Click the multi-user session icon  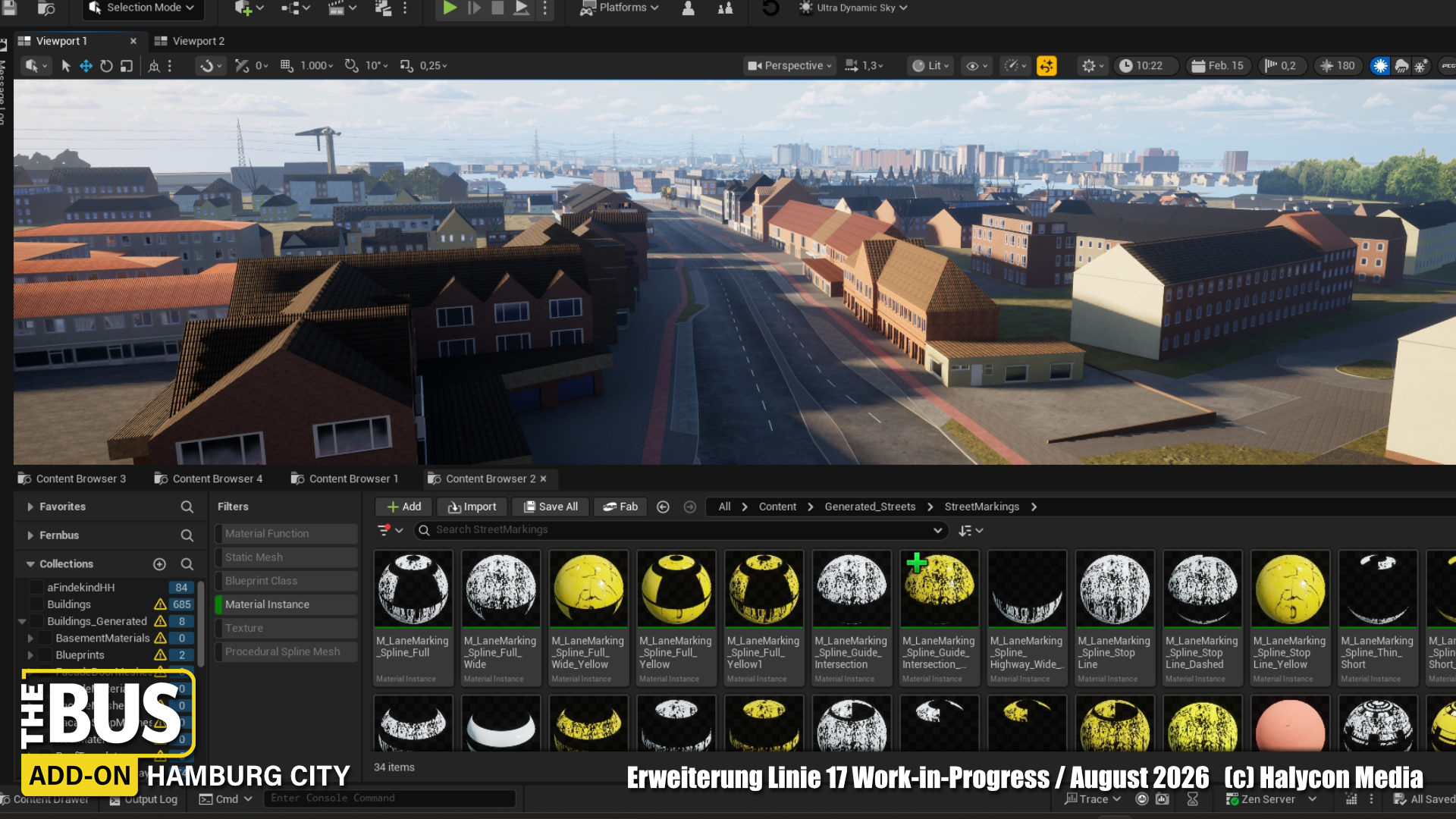(x=725, y=8)
